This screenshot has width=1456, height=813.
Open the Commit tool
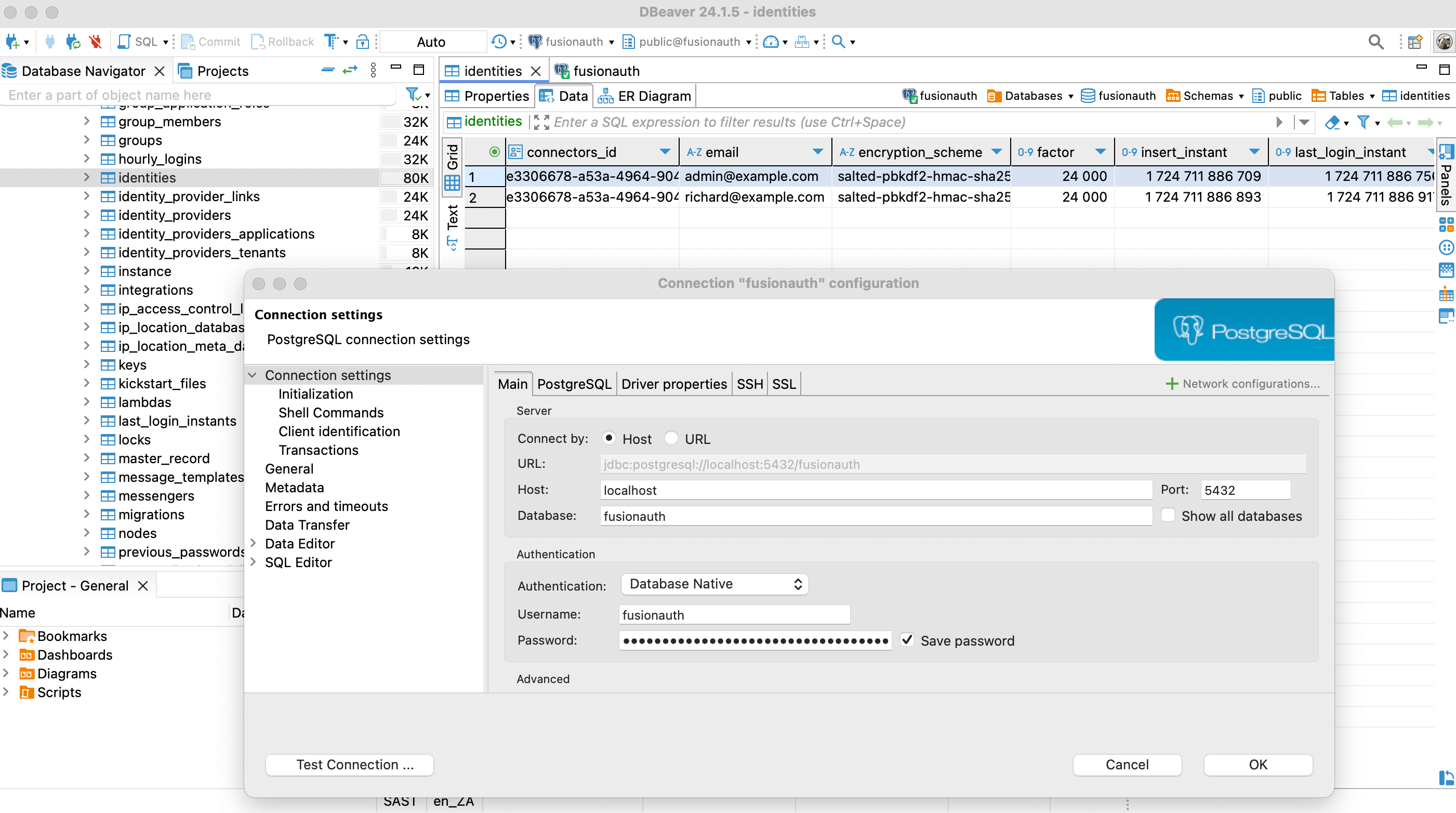[x=210, y=41]
